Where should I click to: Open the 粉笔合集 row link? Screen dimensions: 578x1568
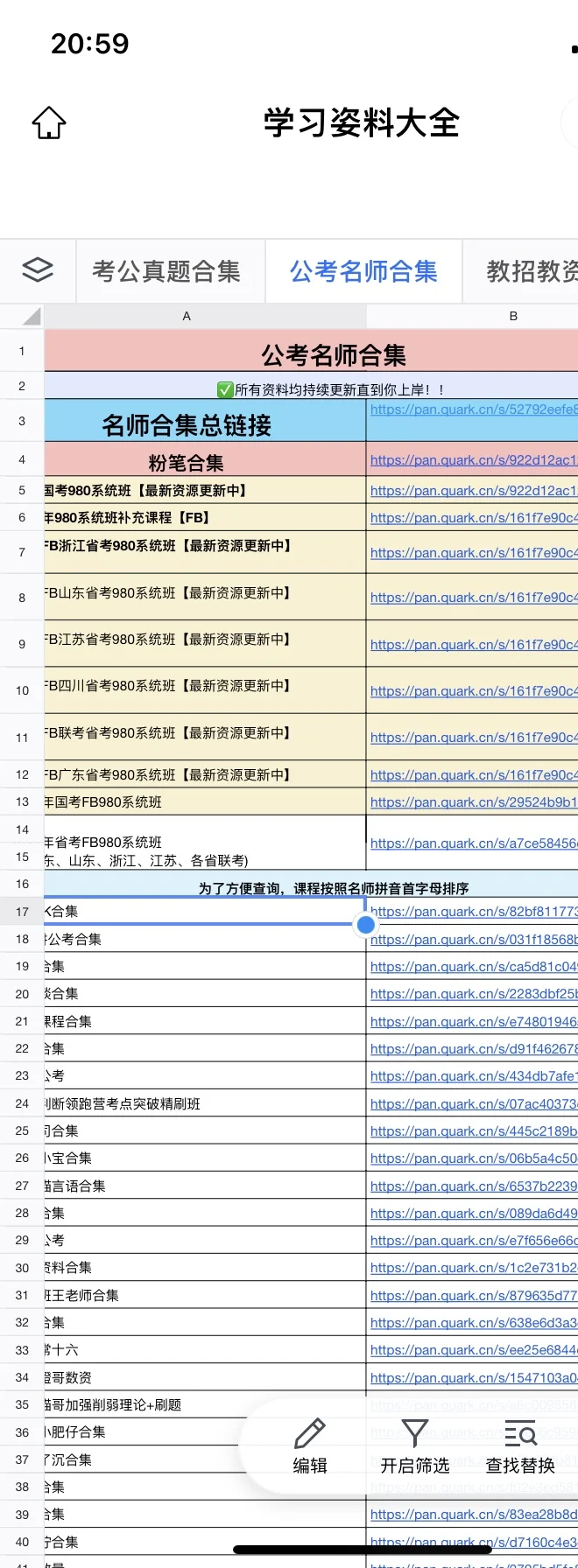tap(474, 459)
